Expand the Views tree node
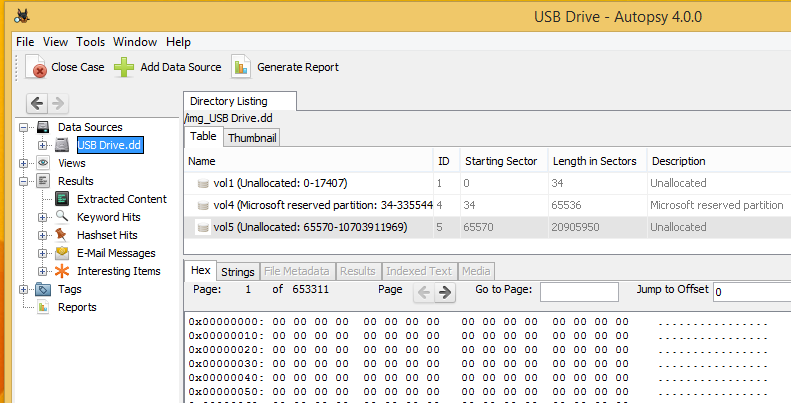 [x=24, y=163]
